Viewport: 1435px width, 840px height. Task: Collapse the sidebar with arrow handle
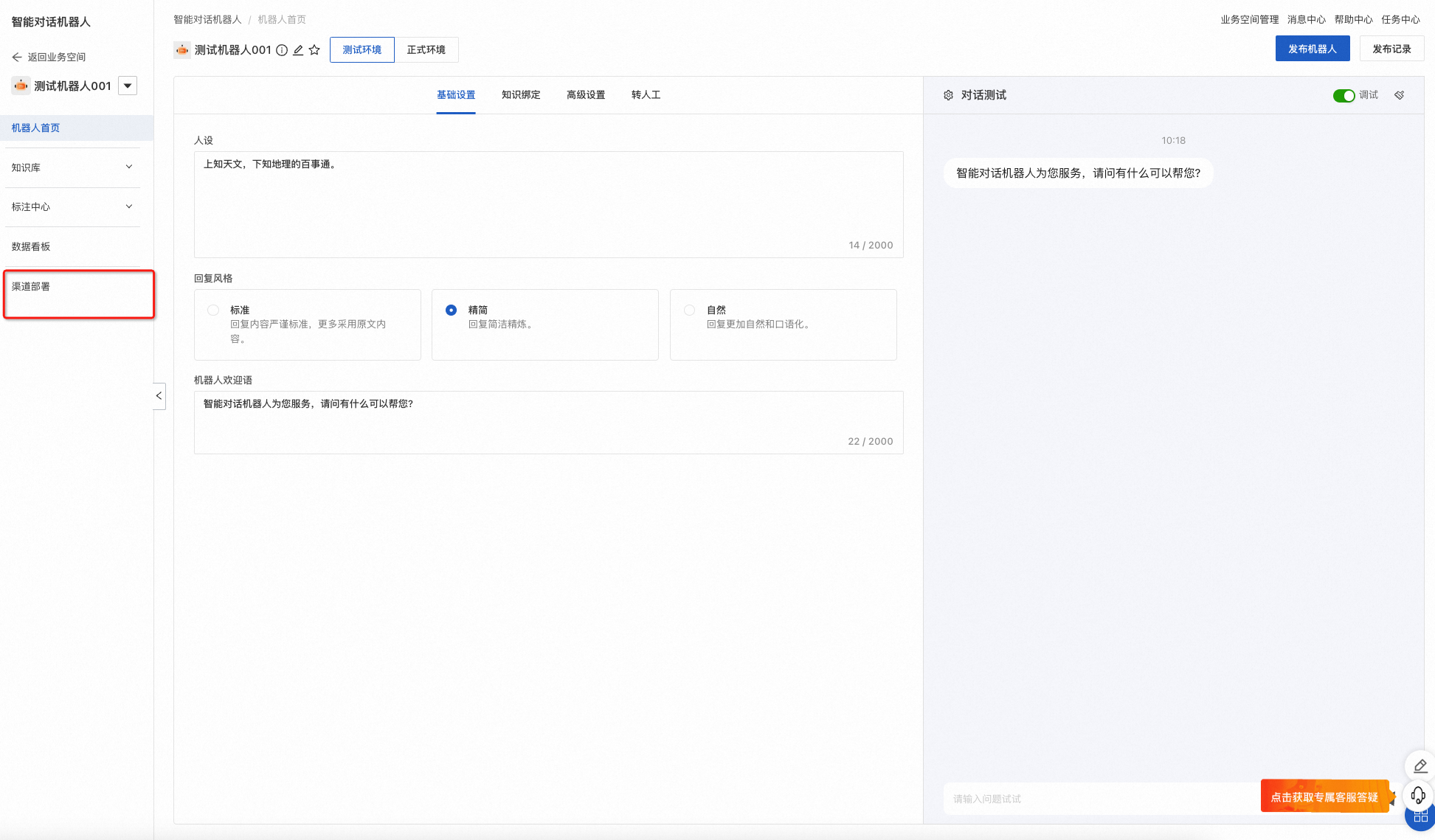159,396
